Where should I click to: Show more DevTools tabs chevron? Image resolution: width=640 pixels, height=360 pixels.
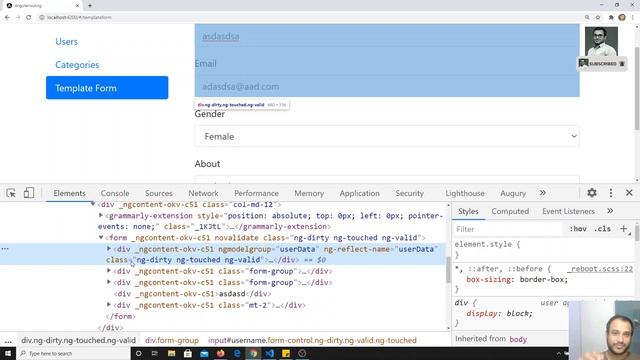tap(542, 193)
